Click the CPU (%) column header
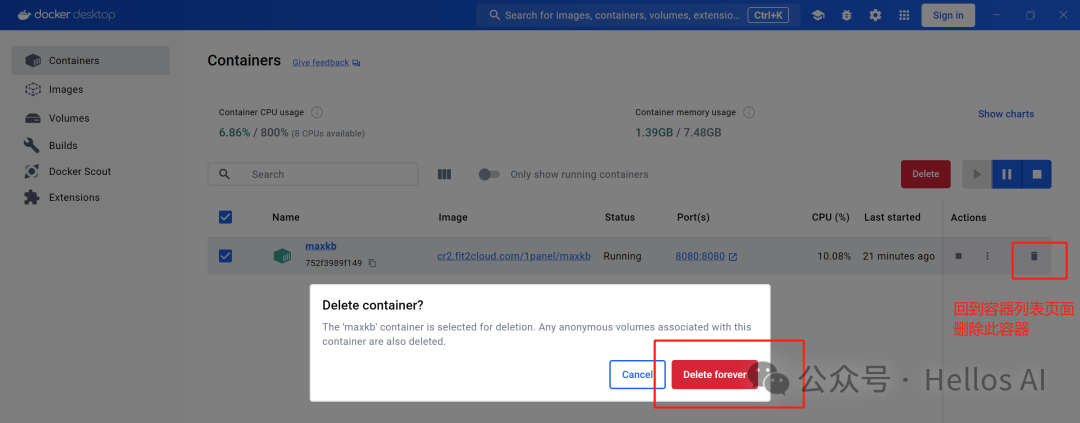The height and width of the screenshot is (423, 1080). tap(831, 217)
